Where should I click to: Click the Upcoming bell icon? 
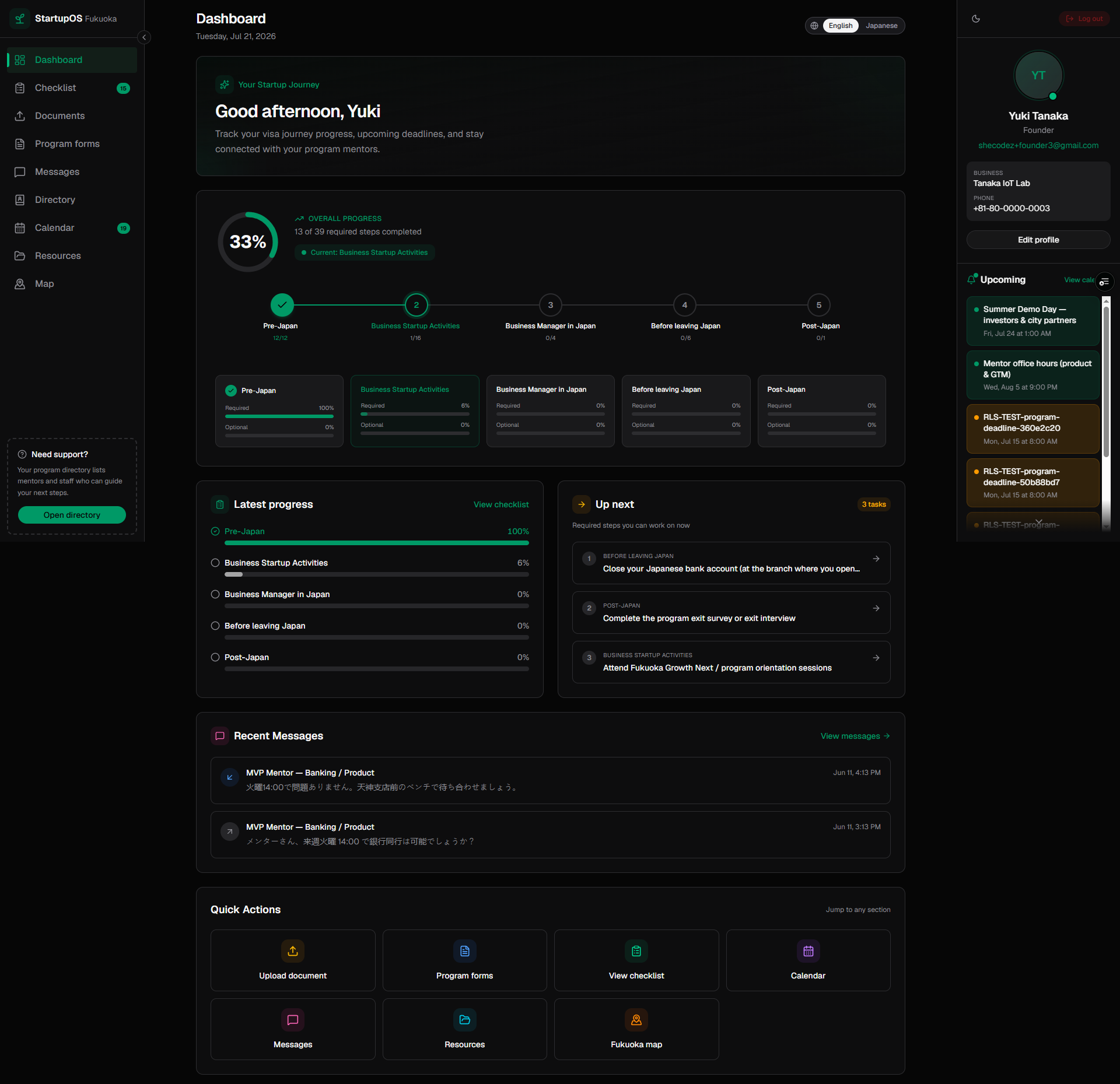coord(972,279)
